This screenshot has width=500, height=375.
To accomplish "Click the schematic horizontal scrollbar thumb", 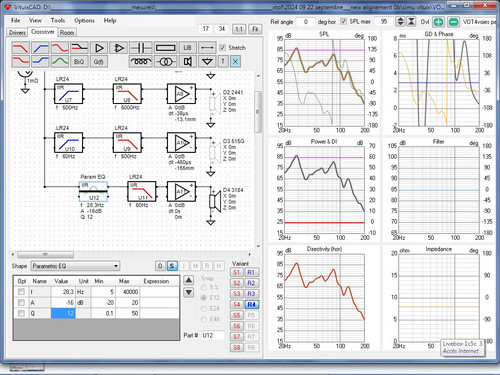I will pos(45,255).
